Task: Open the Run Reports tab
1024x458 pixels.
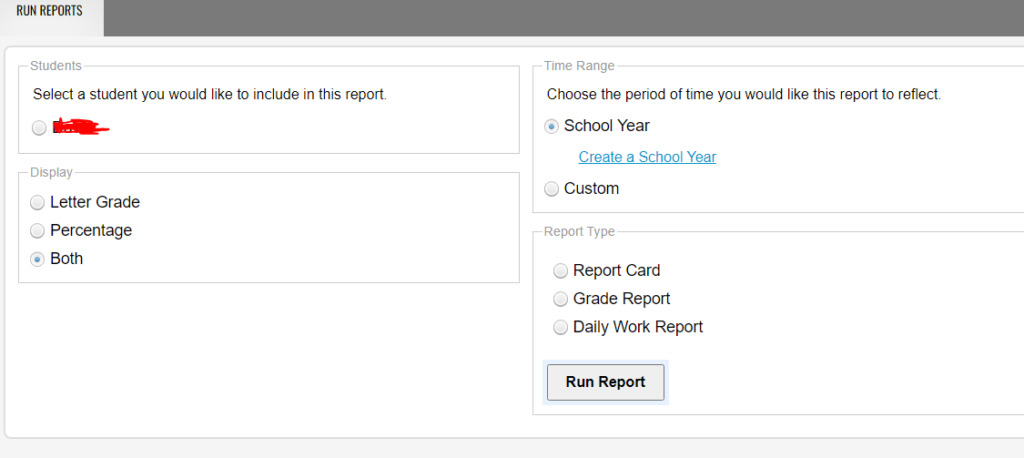Action: click(50, 12)
